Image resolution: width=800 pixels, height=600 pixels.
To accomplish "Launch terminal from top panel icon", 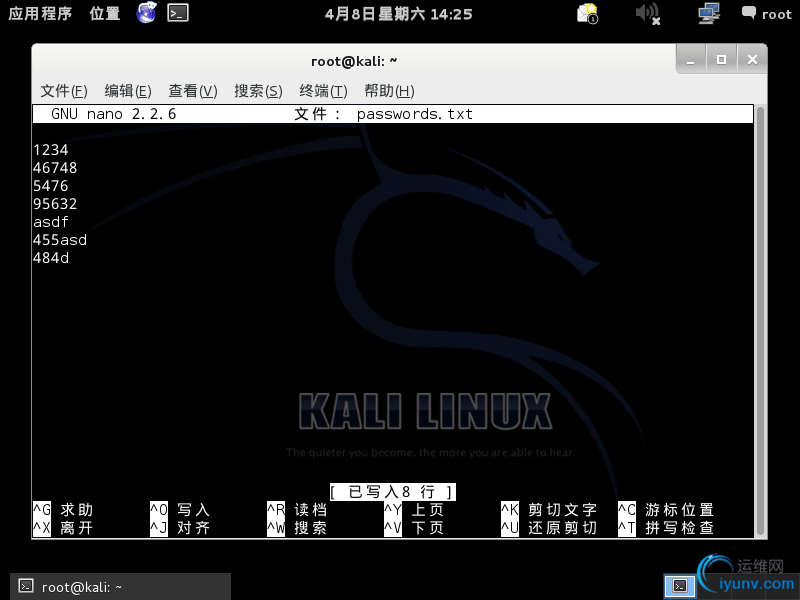I will (178, 13).
